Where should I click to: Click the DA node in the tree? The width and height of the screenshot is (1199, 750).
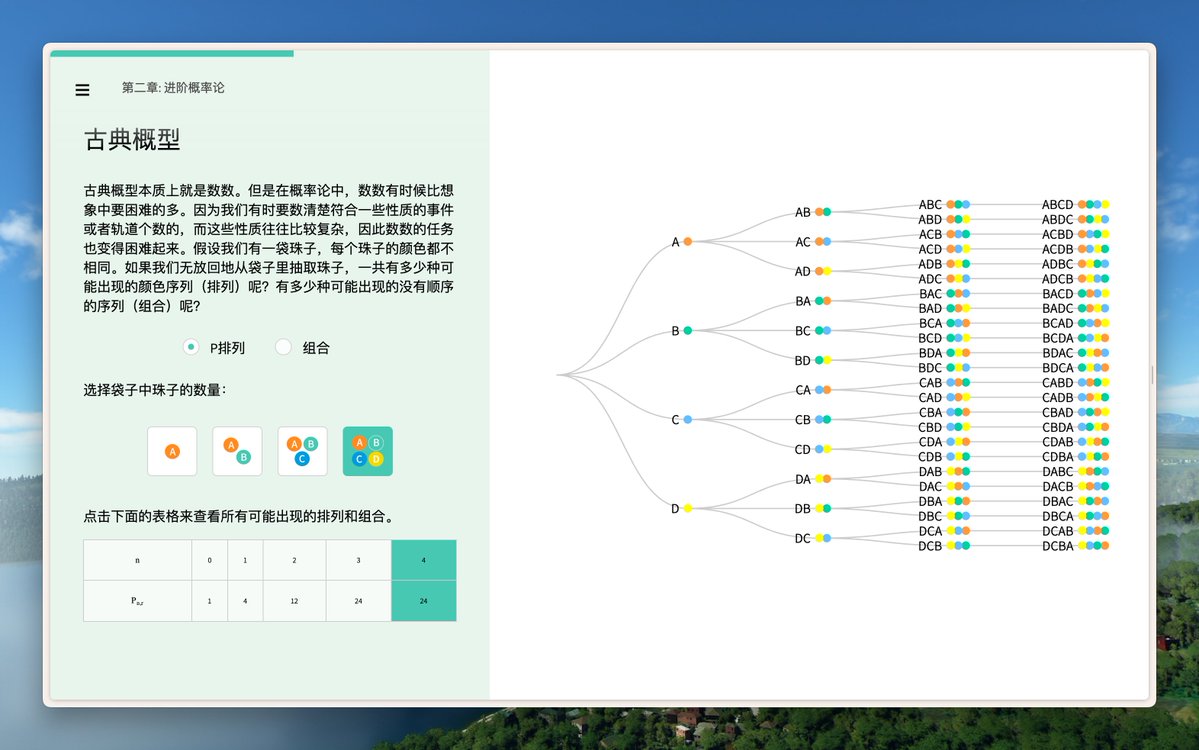(x=813, y=479)
